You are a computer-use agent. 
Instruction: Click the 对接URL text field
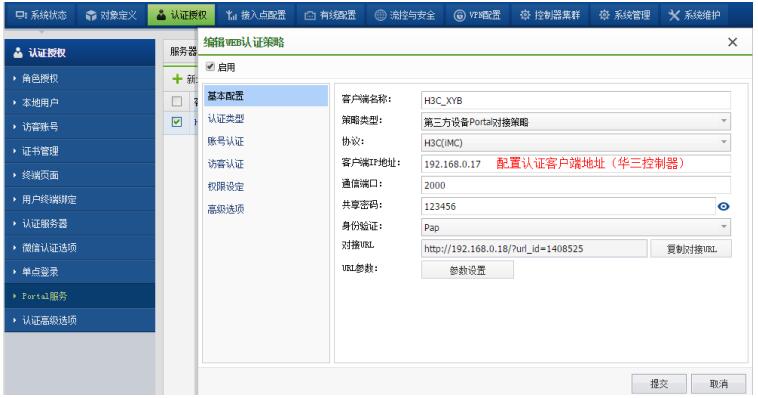coord(534,249)
